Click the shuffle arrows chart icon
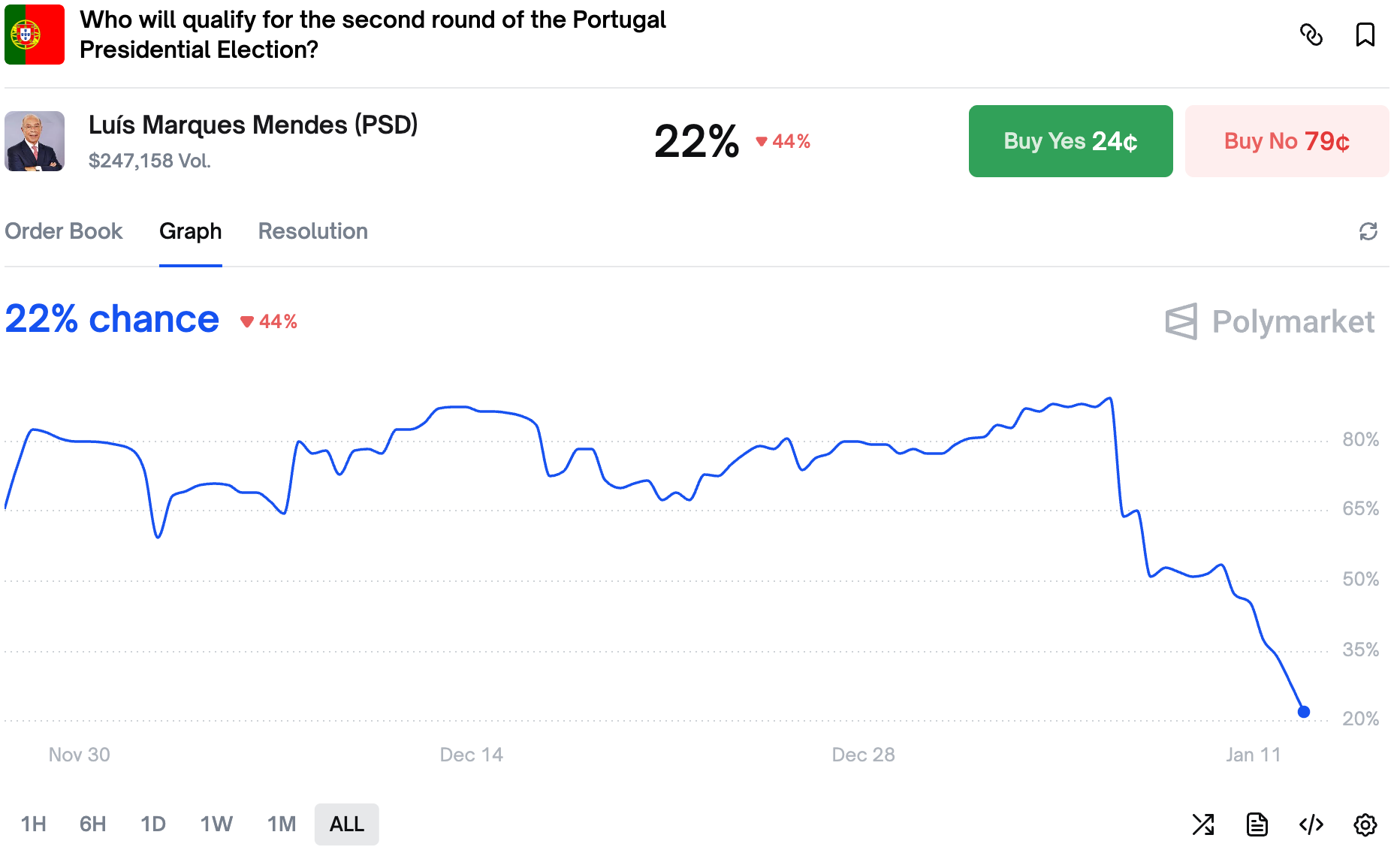The image size is (1400, 853). 1203,824
